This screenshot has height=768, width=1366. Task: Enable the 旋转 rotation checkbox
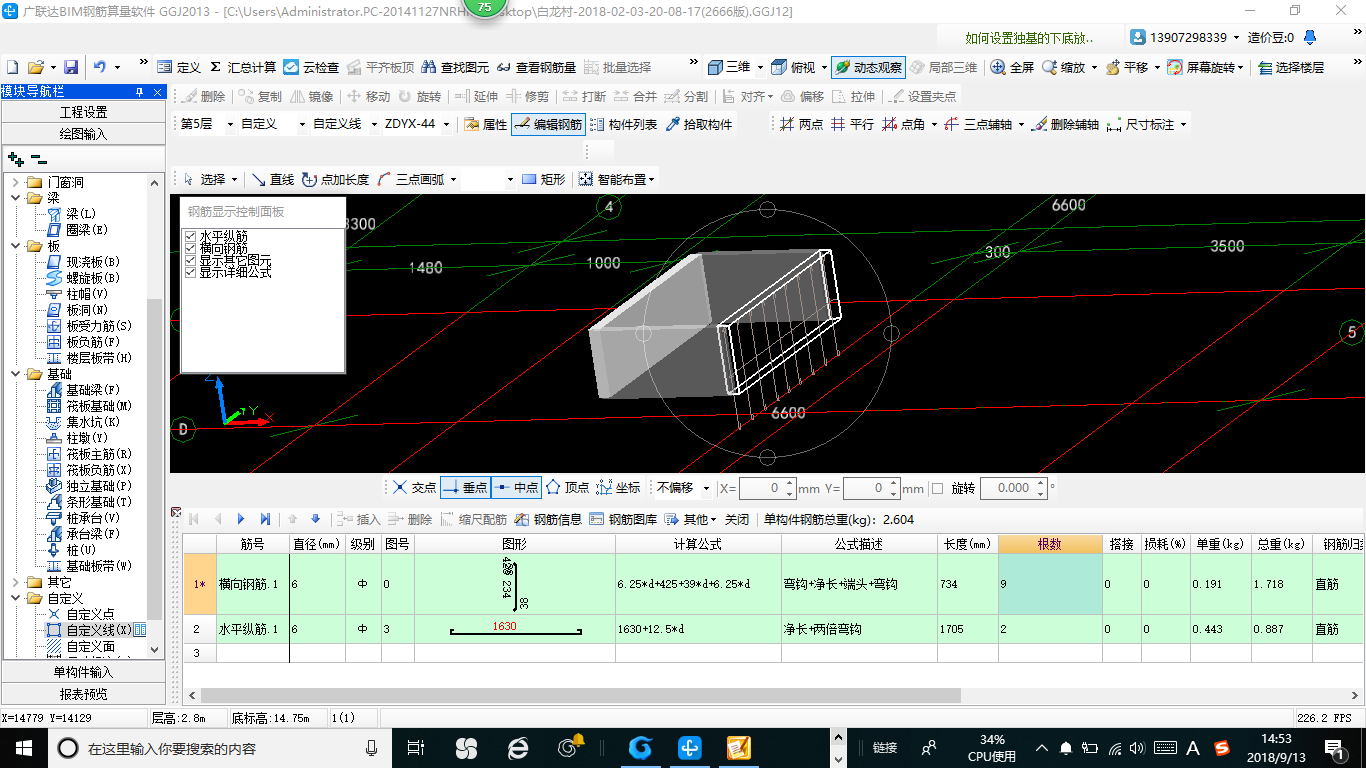tap(937, 488)
